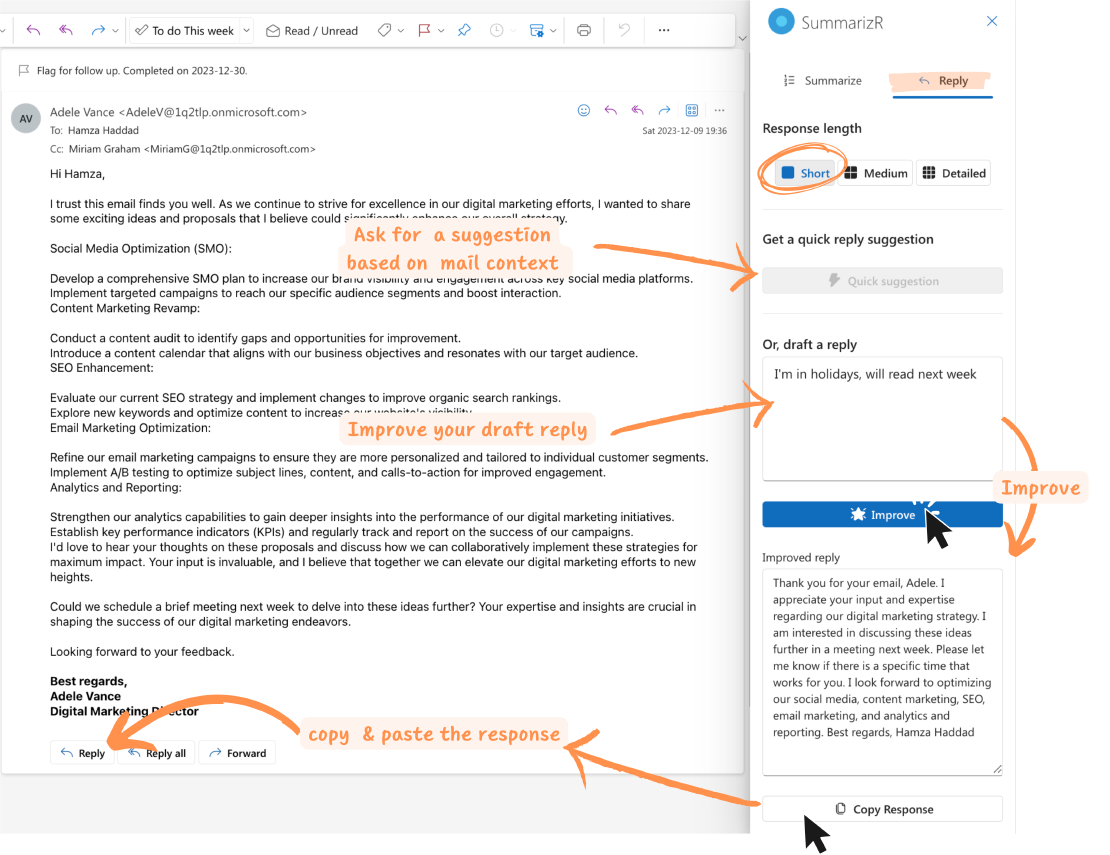The height and width of the screenshot is (855, 1110).
Task: Open the rules icon dropdown arrow
Action: click(553, 31)
